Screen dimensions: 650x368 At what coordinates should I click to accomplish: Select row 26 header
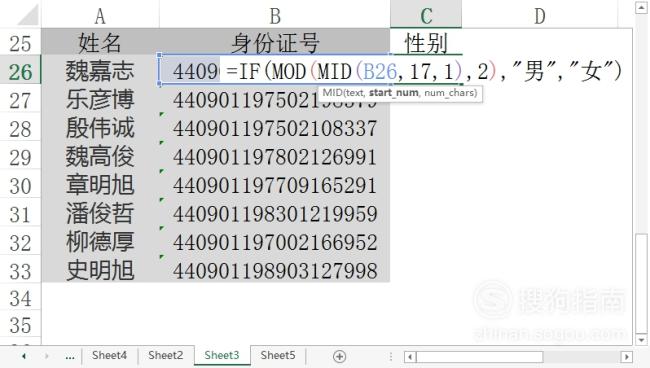tap(20, 71)
